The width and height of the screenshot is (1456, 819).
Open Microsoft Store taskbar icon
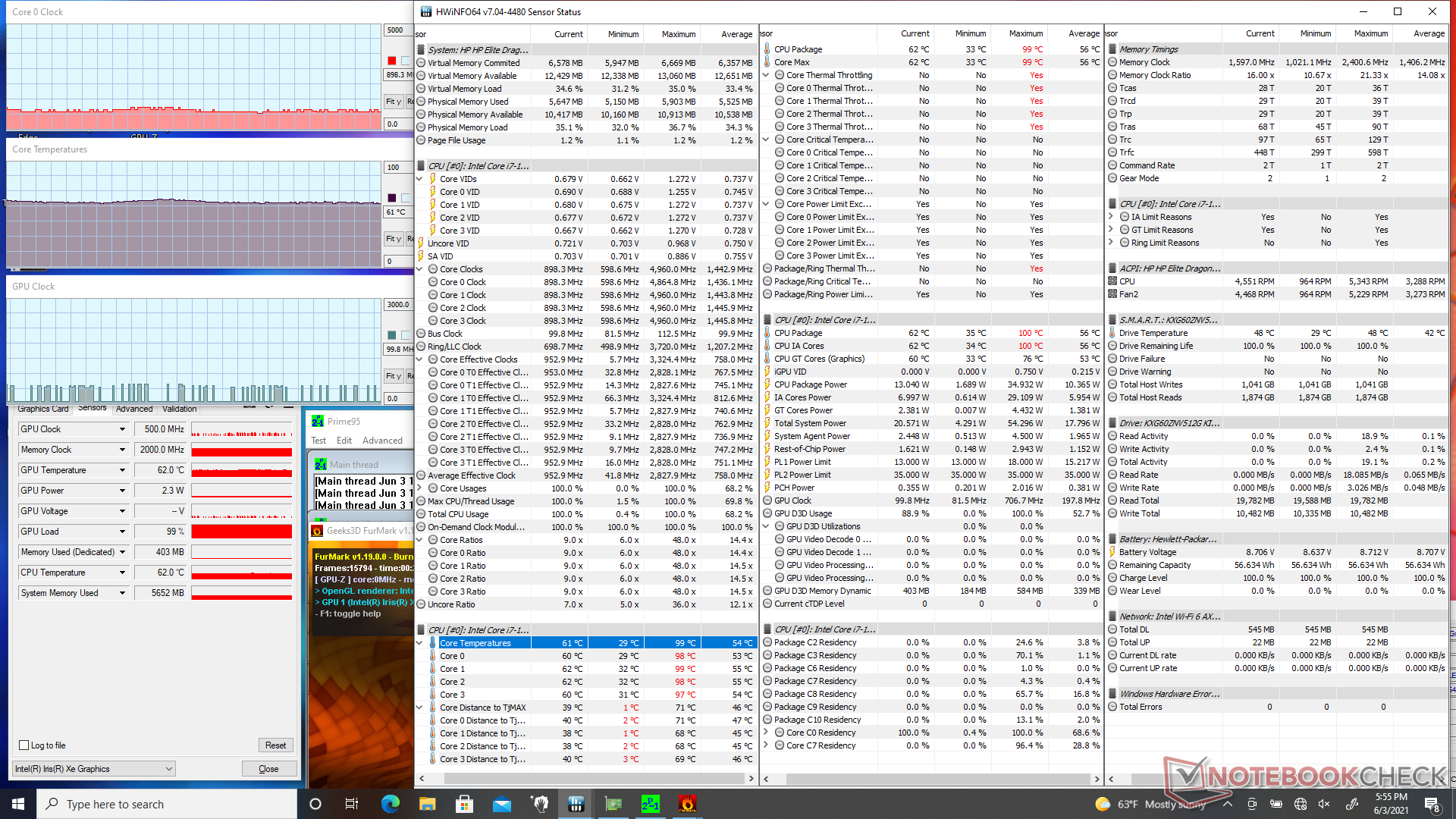pos(464,804)
